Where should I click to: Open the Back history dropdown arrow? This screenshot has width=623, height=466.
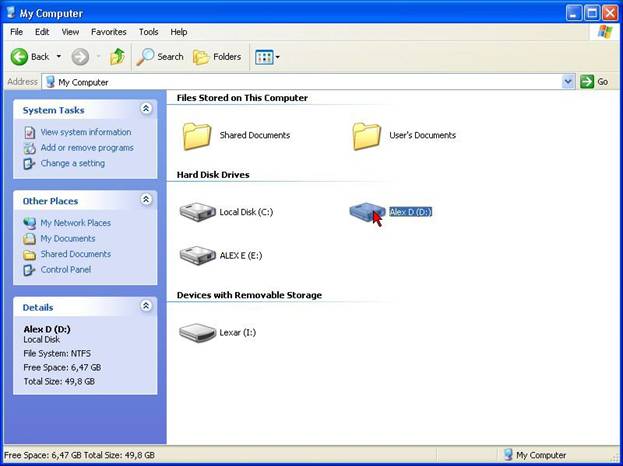pyautogui.click(x=59, y=57)
